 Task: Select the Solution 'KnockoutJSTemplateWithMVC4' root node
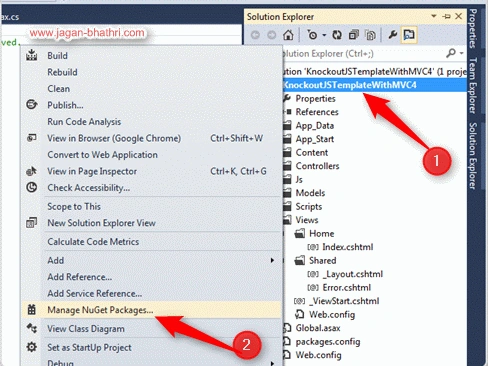click(374, 72)
